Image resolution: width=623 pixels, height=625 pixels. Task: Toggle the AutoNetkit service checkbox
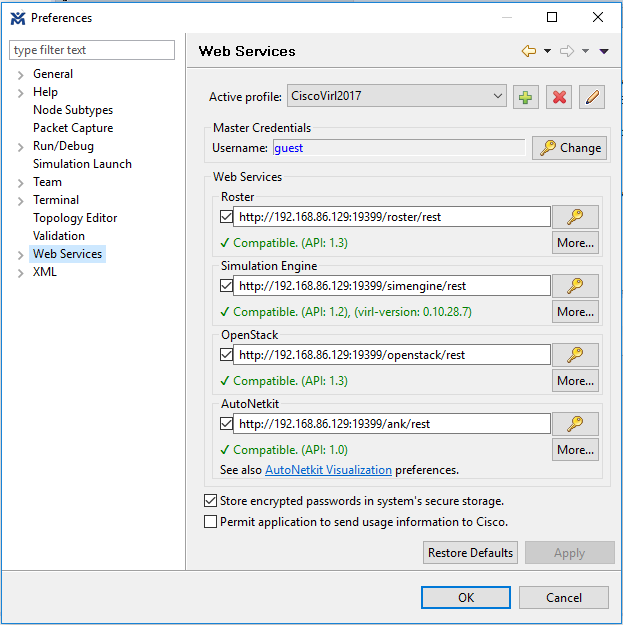click(x=226, y=424)
